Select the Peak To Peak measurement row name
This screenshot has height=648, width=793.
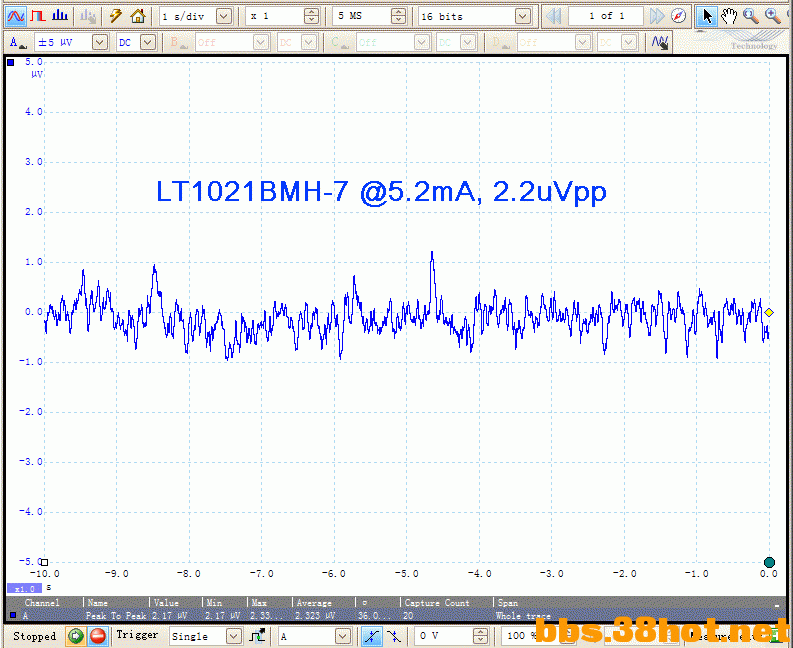pos(116,616)
